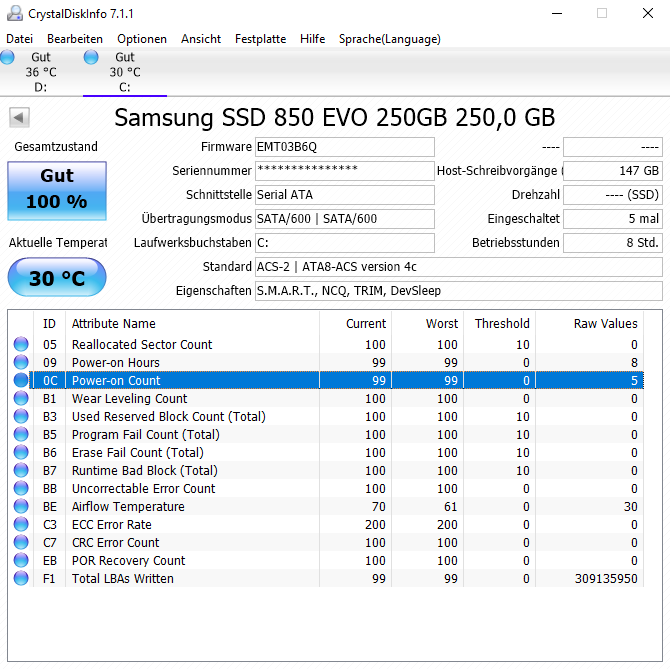Click the status orb for Uncorrectable Error Count

pyautogui.click(x=21, y=488)
